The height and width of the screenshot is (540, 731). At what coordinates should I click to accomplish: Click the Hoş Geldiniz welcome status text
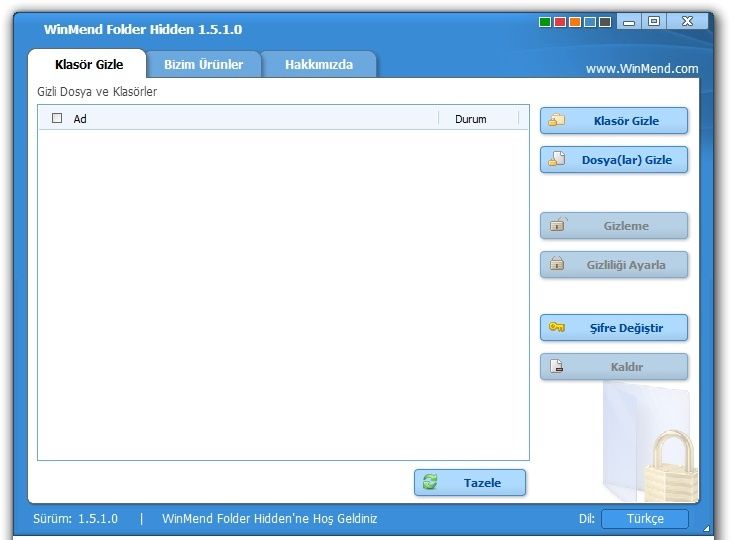click(269, 519)
